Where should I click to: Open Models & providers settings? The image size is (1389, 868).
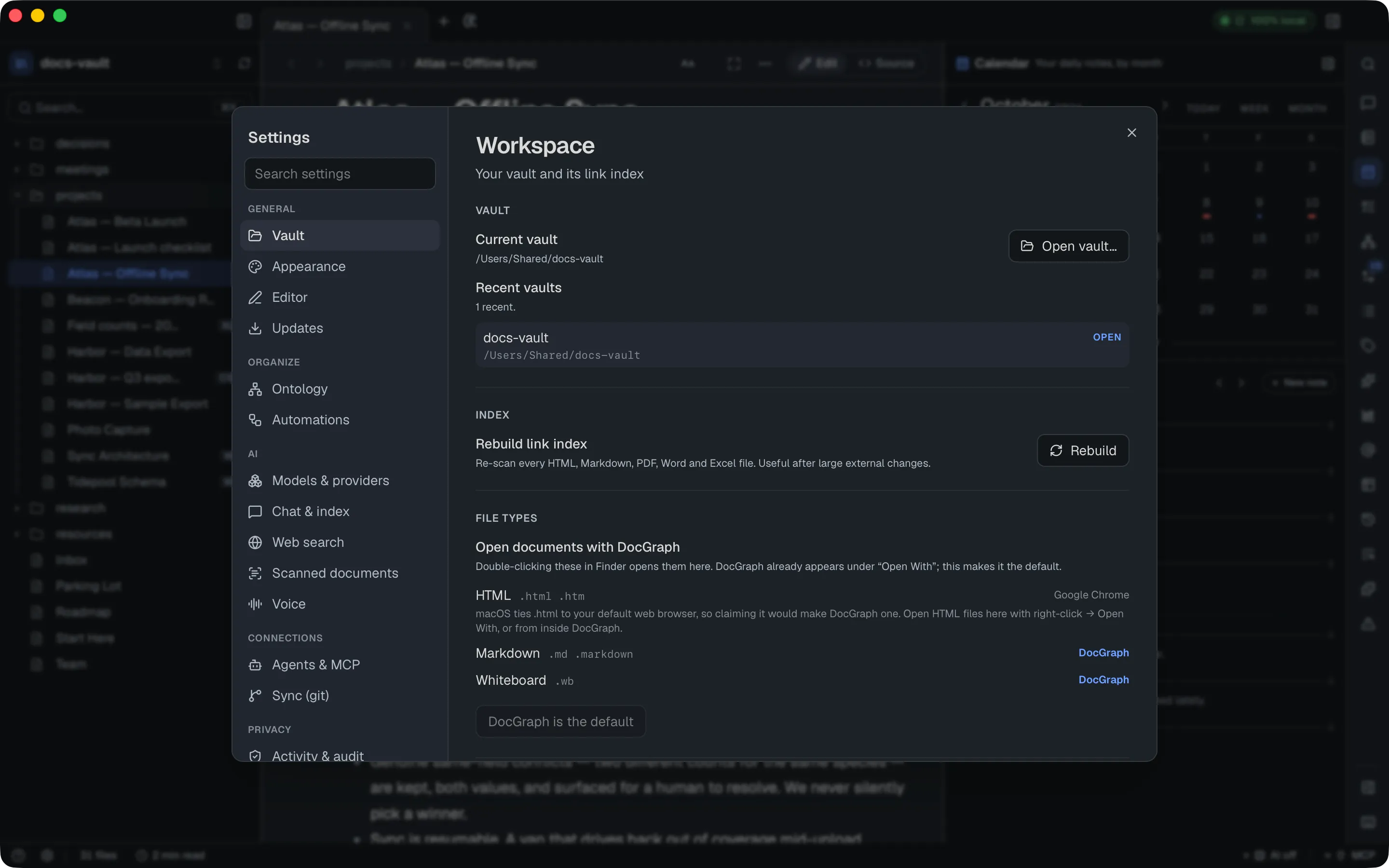(340, 481)
